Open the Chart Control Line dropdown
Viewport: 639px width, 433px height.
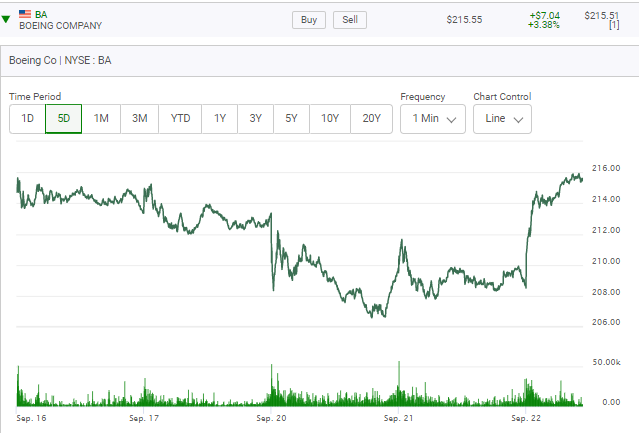click(x=502, y=119)
